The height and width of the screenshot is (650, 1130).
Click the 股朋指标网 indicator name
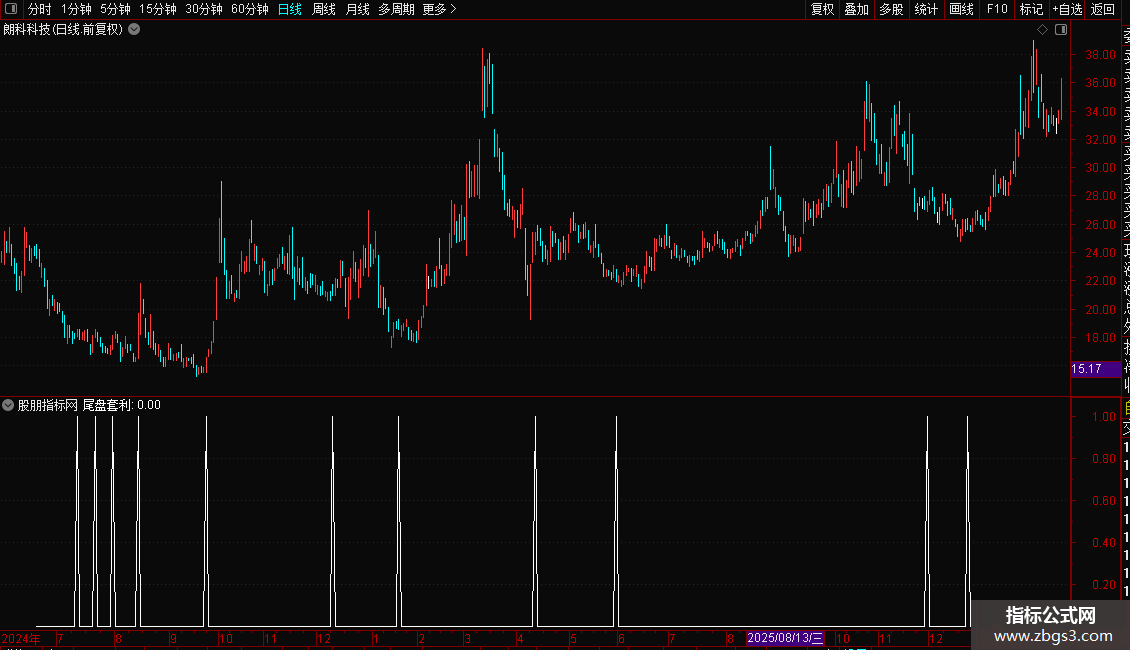tap(48, 405)
